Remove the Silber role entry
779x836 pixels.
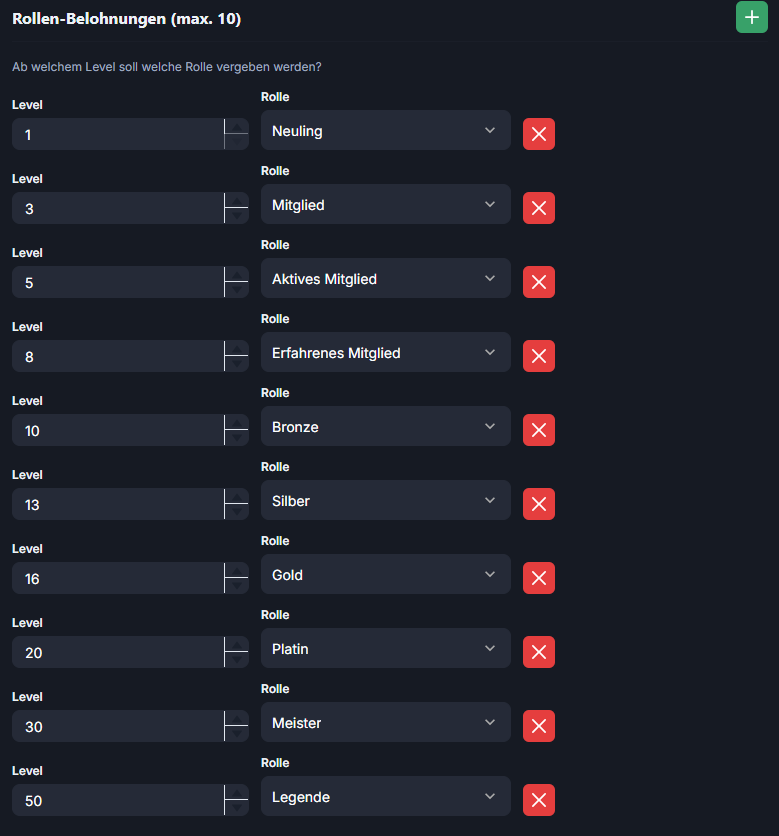tap(539, 504)
